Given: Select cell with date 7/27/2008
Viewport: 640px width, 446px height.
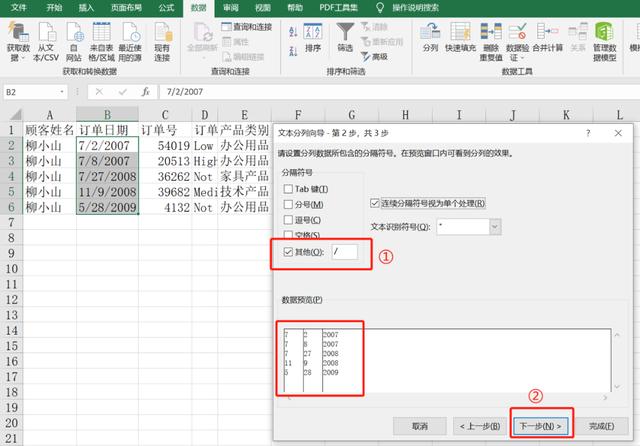Looking at the screenshot, I should pyautogui.click(x=107, y=177).
